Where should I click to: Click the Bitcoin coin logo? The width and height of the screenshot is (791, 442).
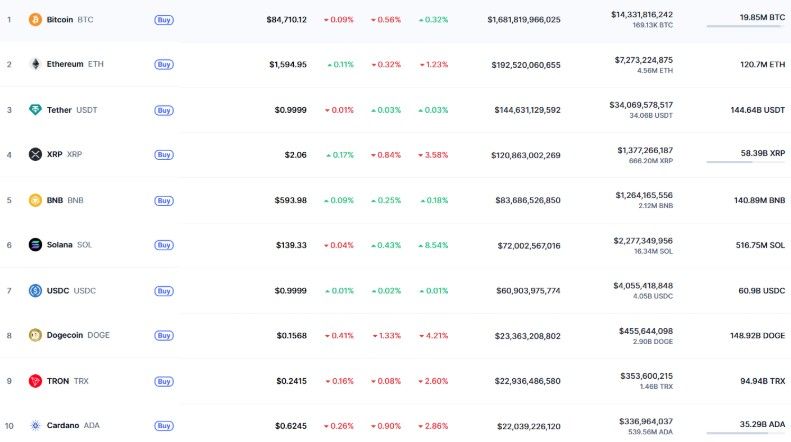tap(35, 20)
